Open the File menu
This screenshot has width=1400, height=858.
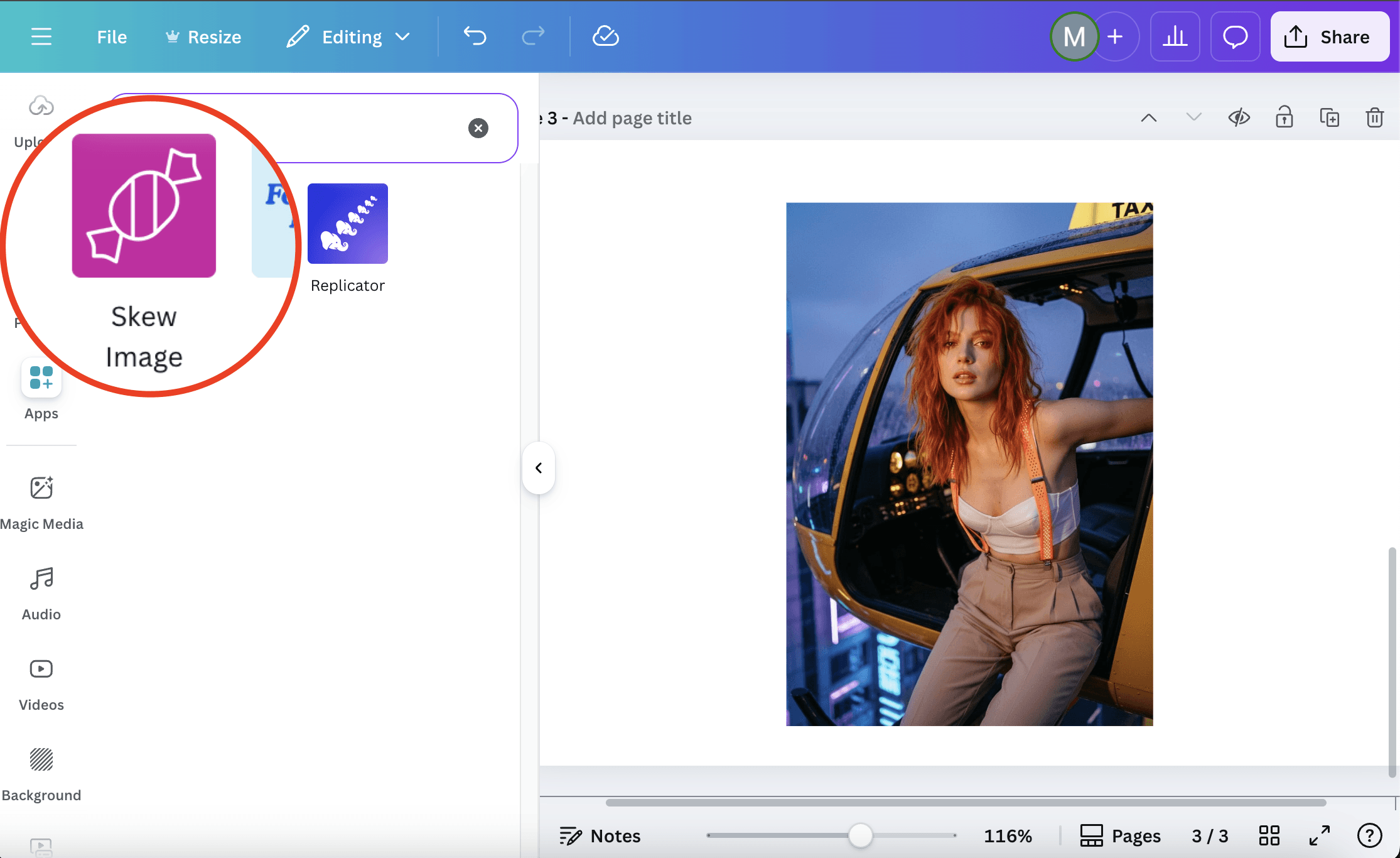pyautogui.click(x=112, y=36)
